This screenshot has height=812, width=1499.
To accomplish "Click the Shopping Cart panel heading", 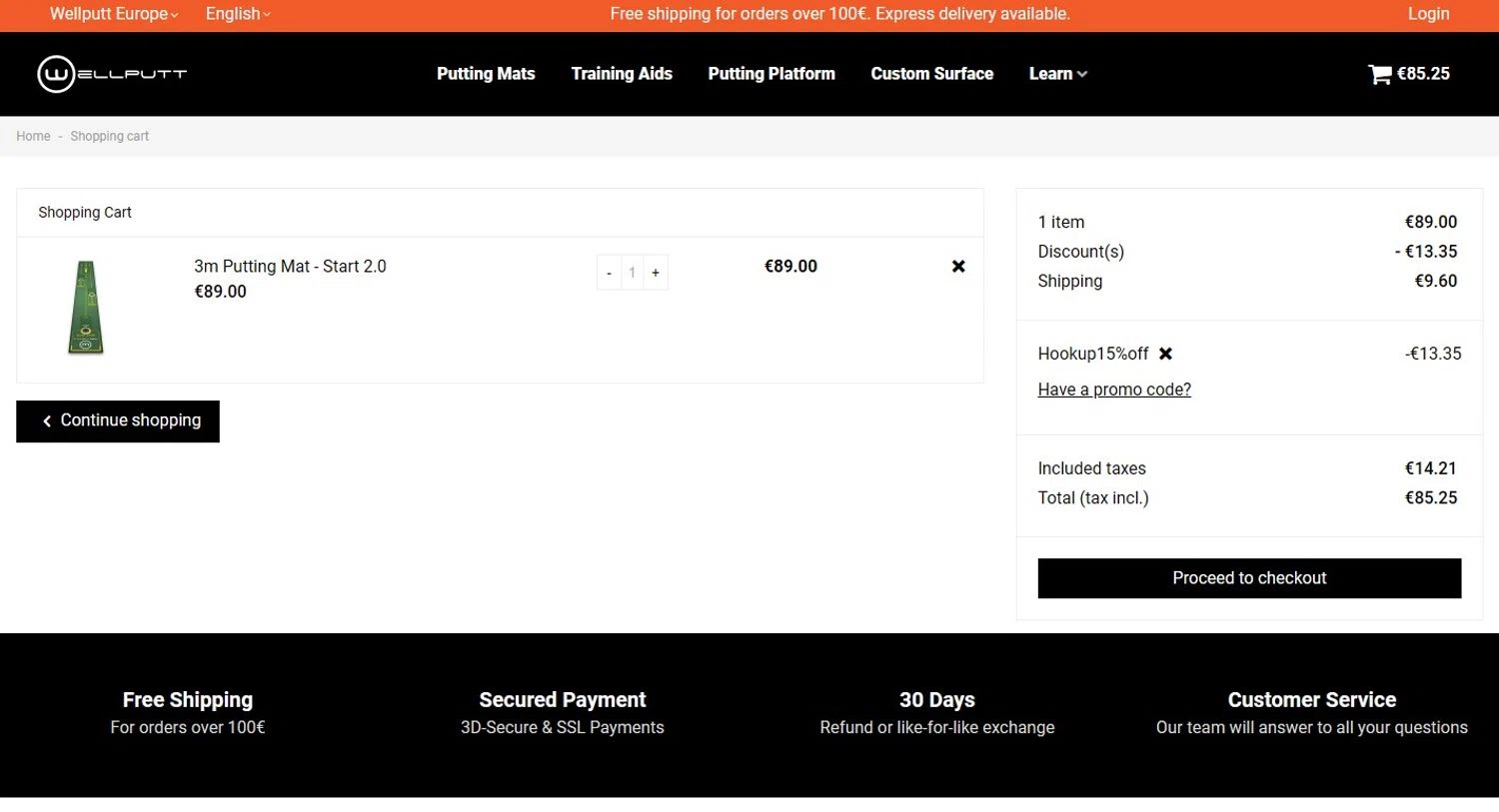I will coord(85,212).
